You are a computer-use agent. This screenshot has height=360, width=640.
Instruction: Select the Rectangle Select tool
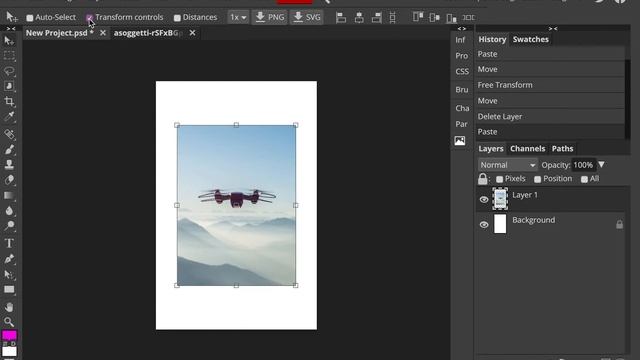[9, 56]
